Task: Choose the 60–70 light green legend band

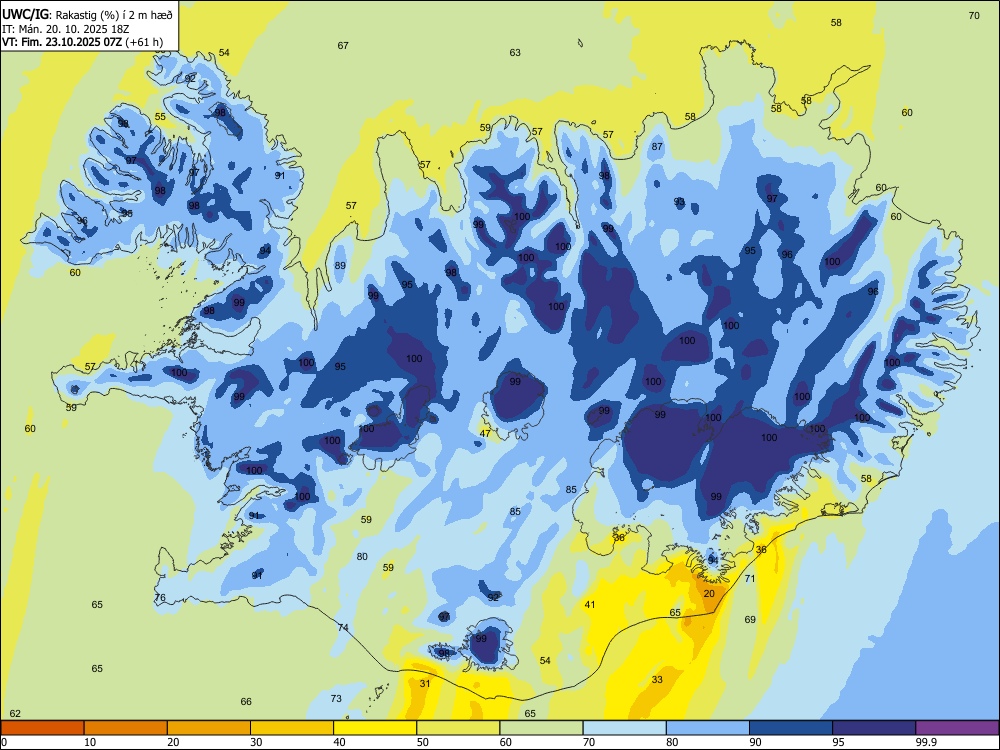Action: pos(541,728)
